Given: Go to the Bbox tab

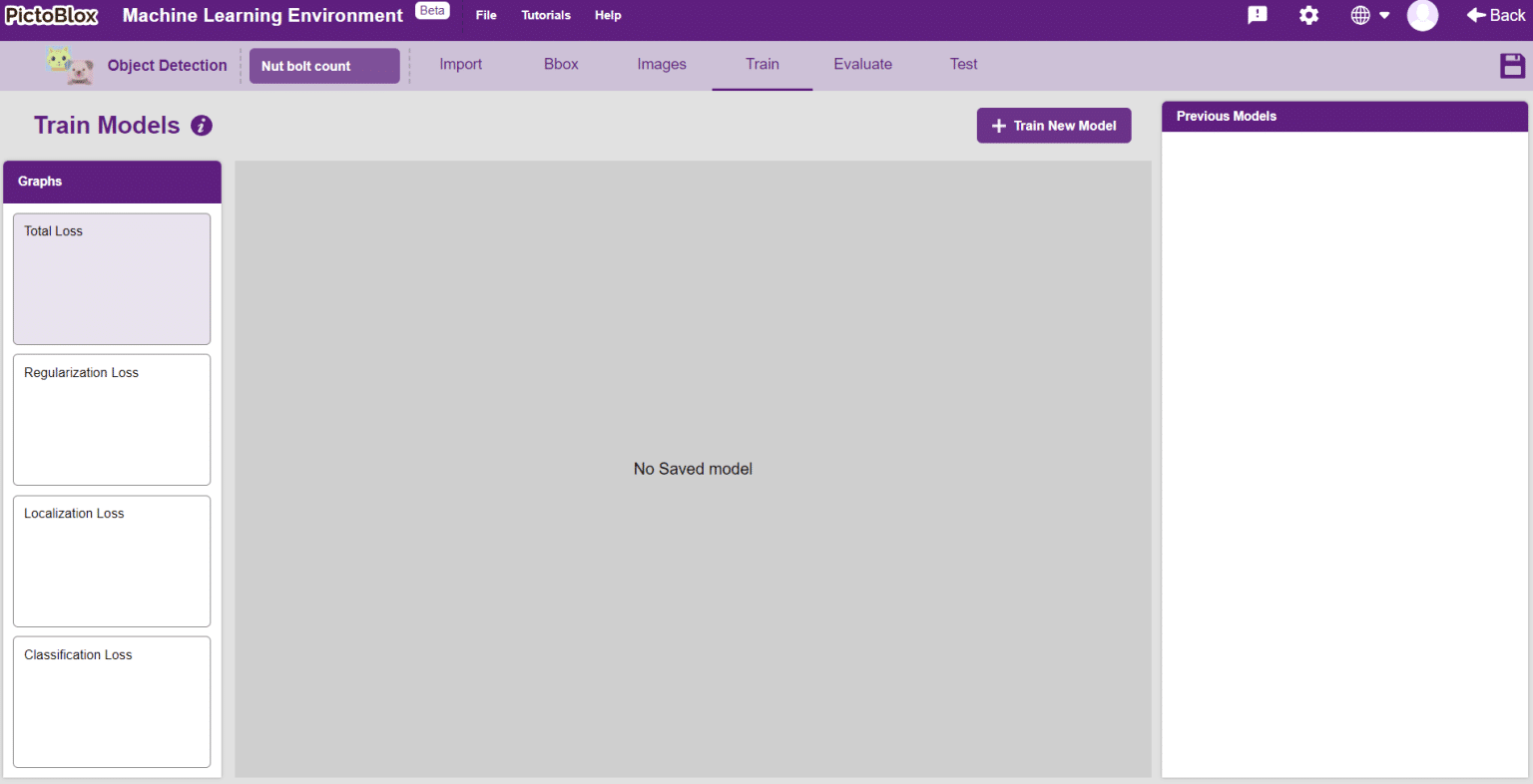Looking at the screenshot, I should coord(561,64).
